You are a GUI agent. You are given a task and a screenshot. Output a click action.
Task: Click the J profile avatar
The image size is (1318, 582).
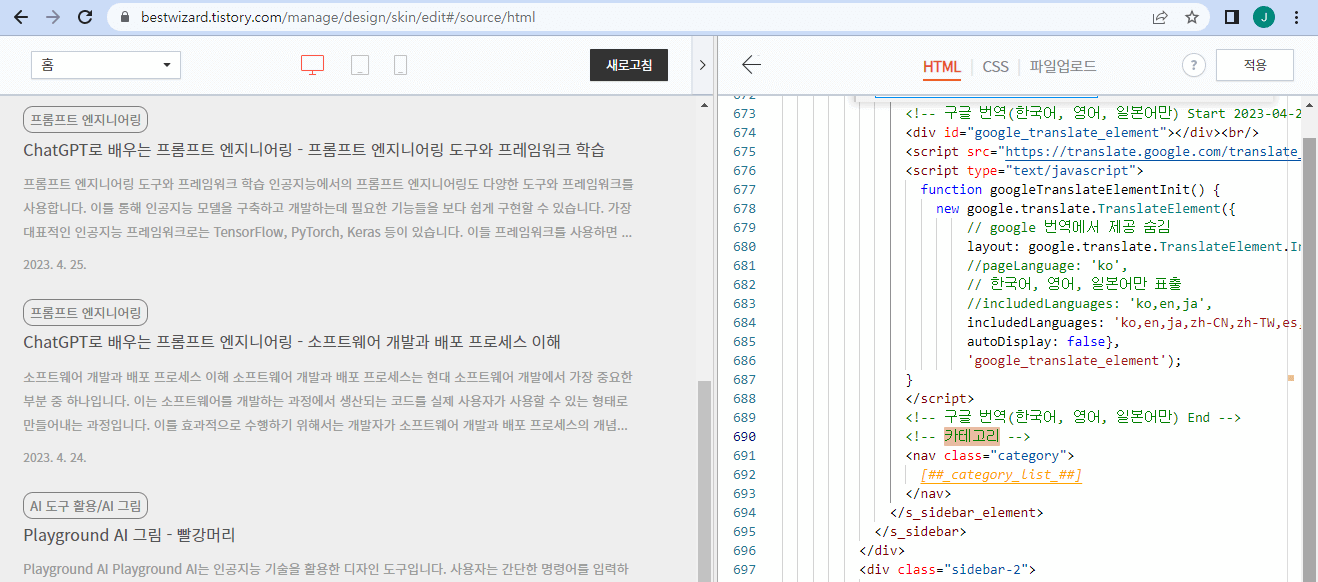[1263, 16]
